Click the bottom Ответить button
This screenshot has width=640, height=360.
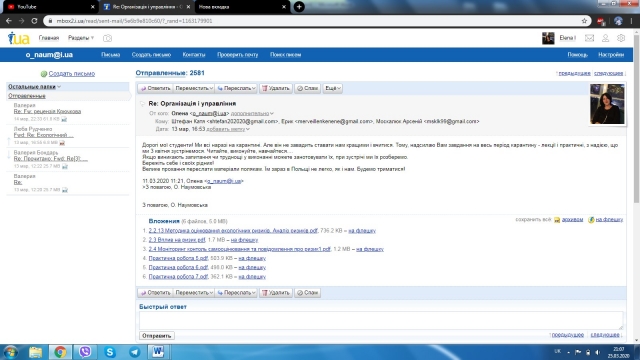[155, 293]
